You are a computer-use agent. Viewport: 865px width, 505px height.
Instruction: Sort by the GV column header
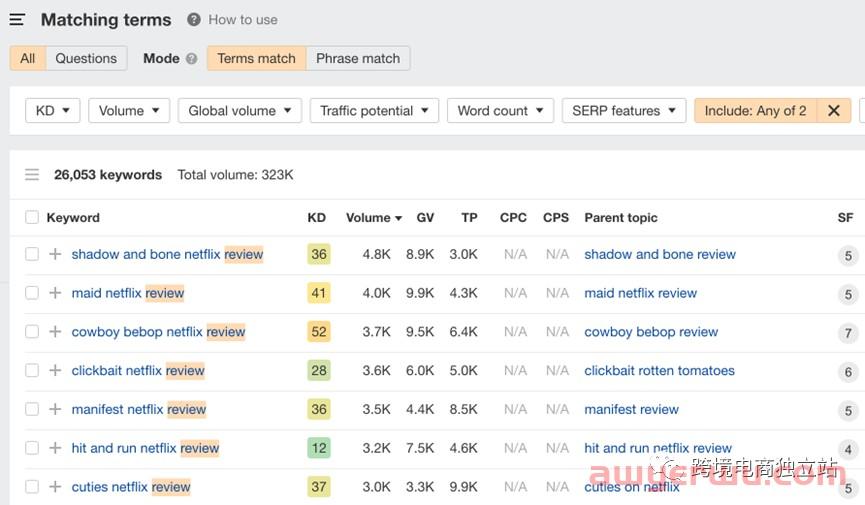point(425,217)
